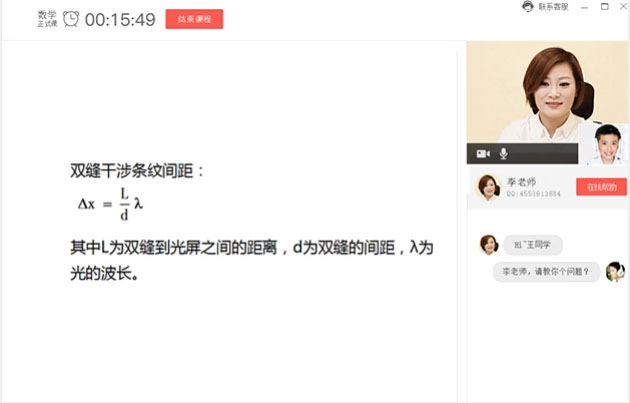630x403 pixels.
Task: Click teacher avatar beside the Hi message
Action: pos(489,245)
